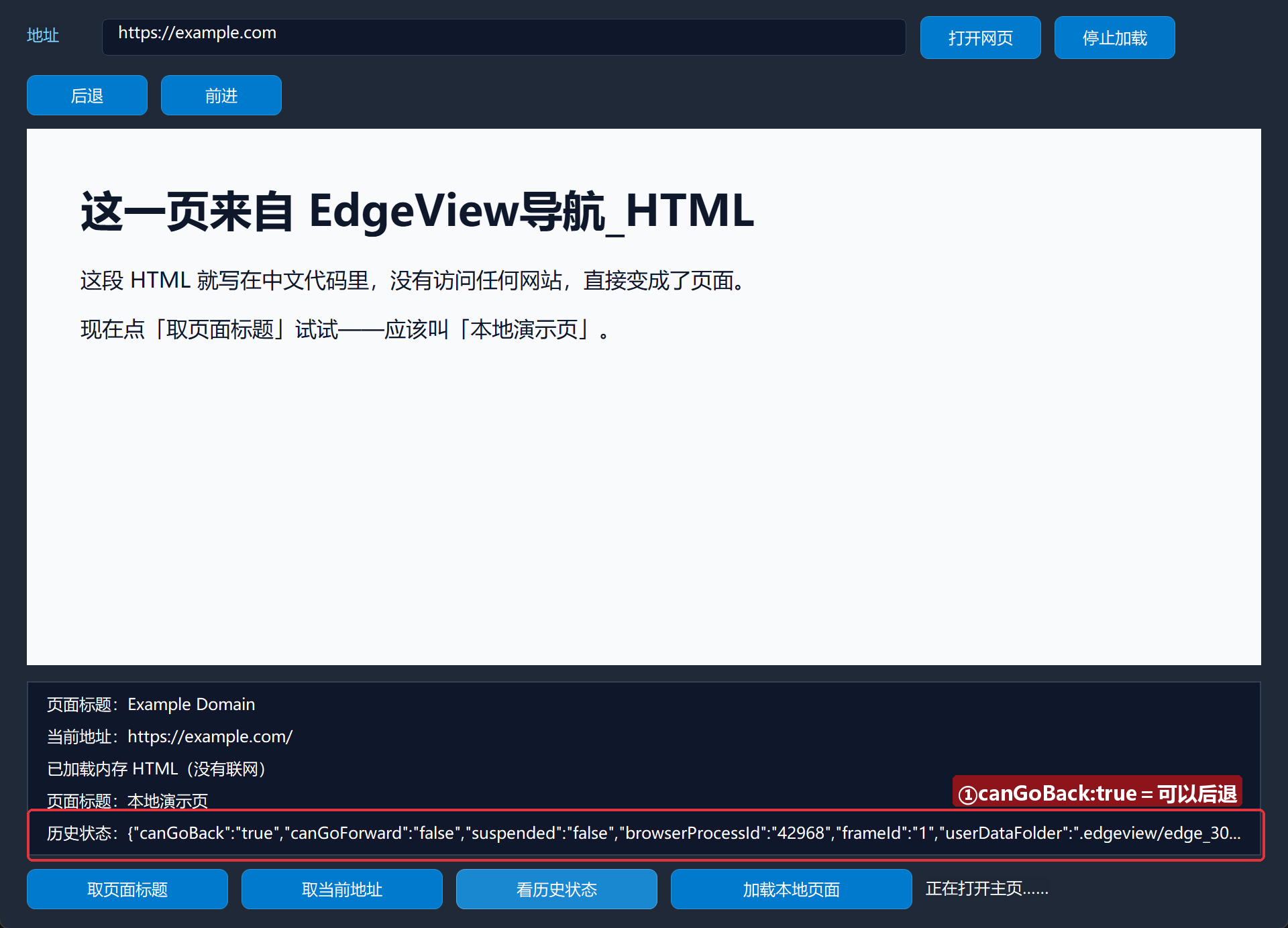Image resolution: width=1288 pixels, height=928 pixels.
Task: Go forward with the 前进 button
Action: click(221, 95)
